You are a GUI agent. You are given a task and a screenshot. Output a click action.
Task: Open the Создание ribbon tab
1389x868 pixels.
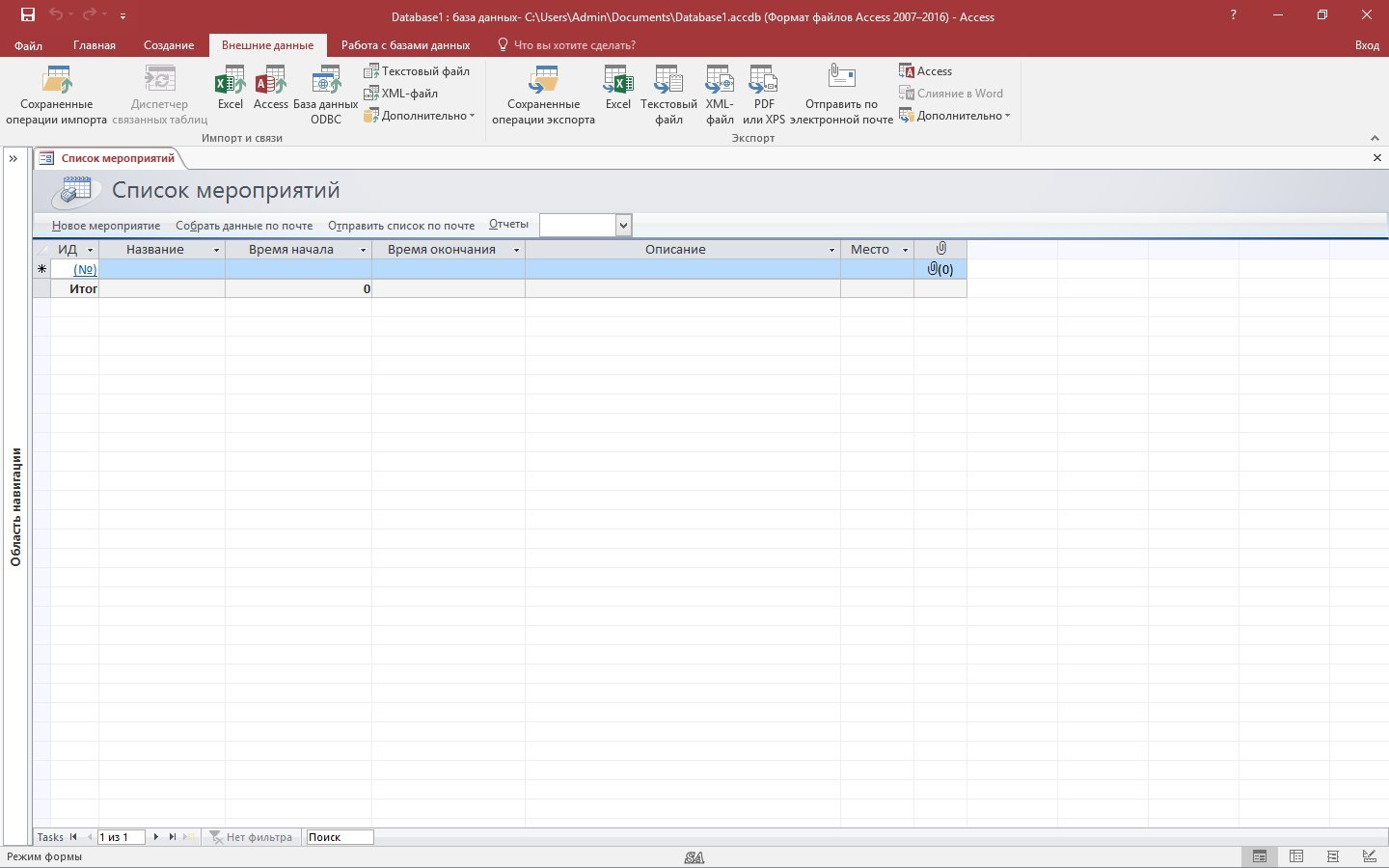169,45
